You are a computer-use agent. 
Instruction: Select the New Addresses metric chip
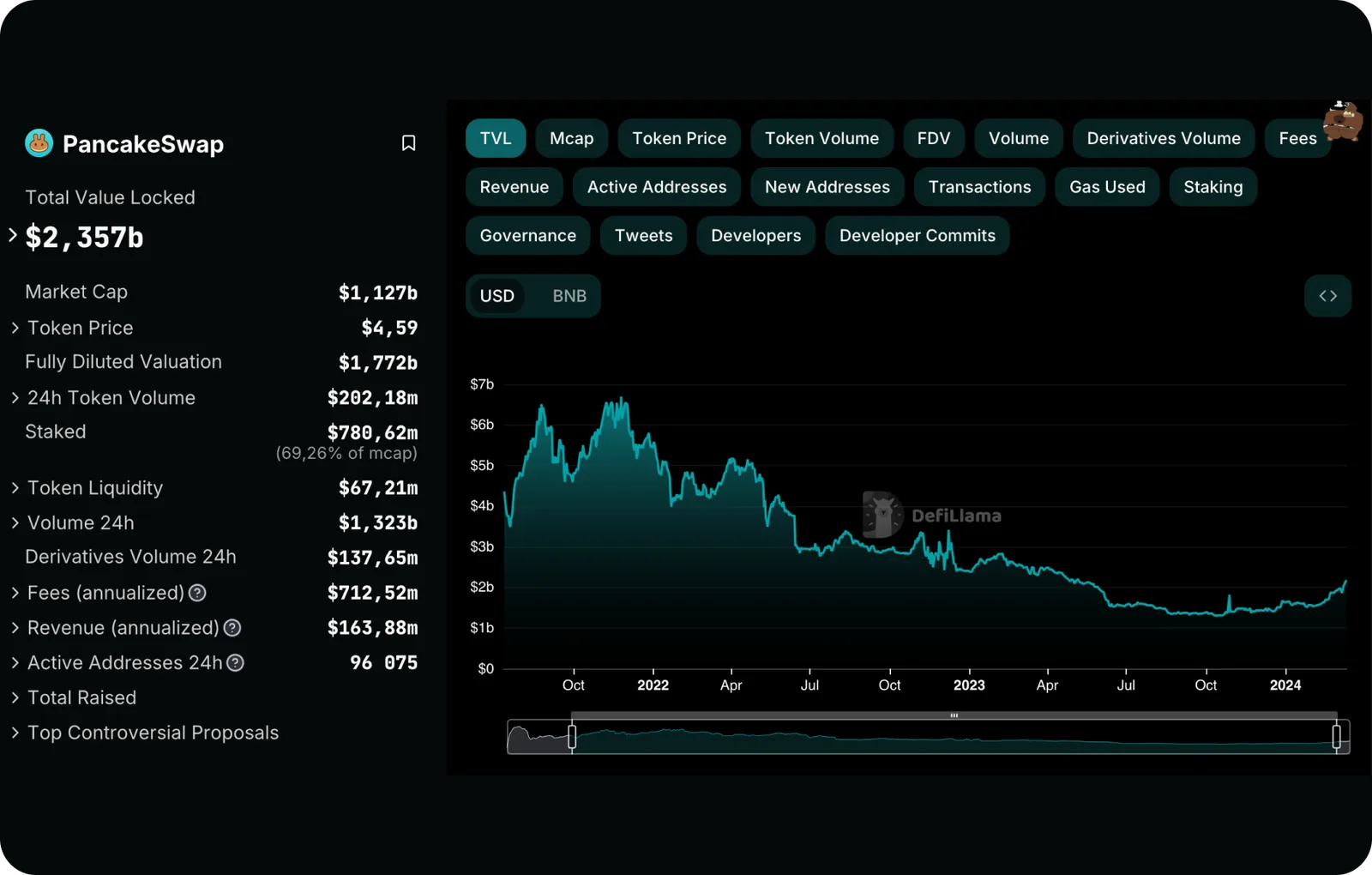click(x=827, y=187)
